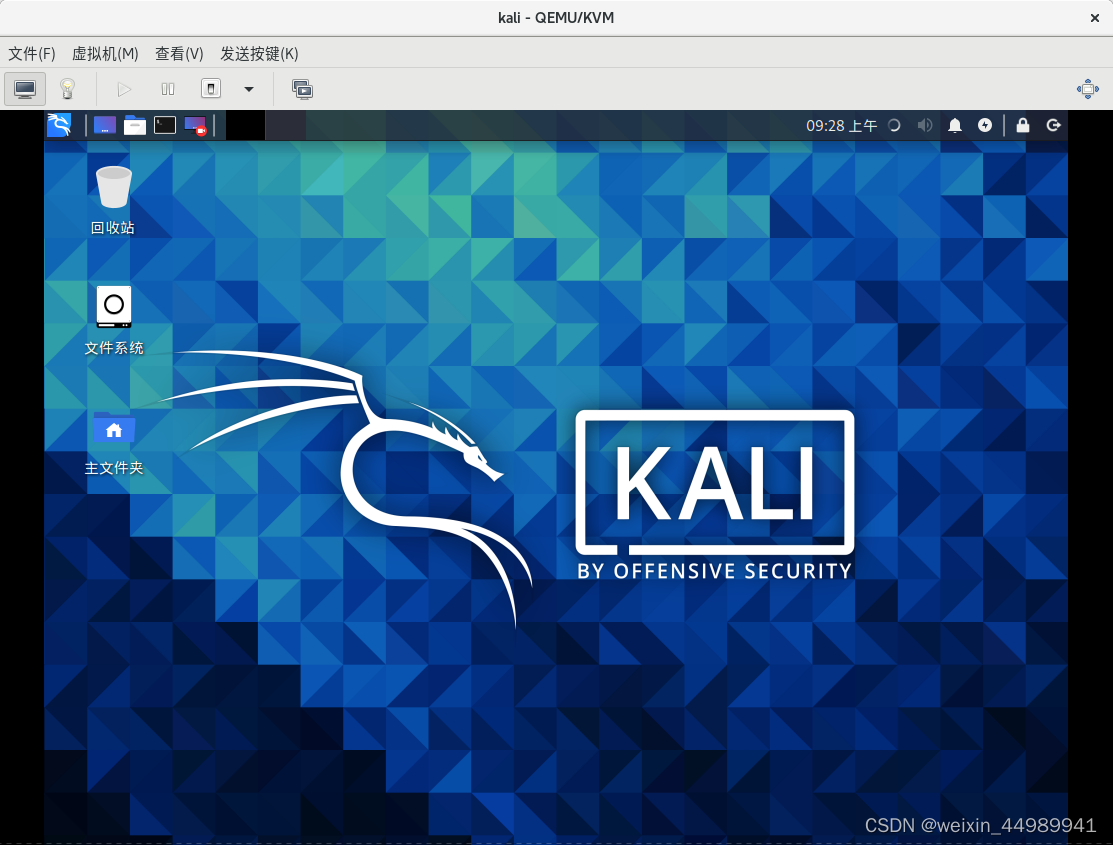Click the network connection spinner icon

(x=894, y=125)
